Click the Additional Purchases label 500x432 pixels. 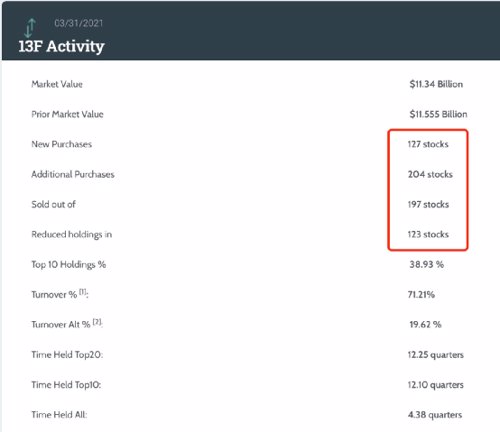click(x=73, y=174)
